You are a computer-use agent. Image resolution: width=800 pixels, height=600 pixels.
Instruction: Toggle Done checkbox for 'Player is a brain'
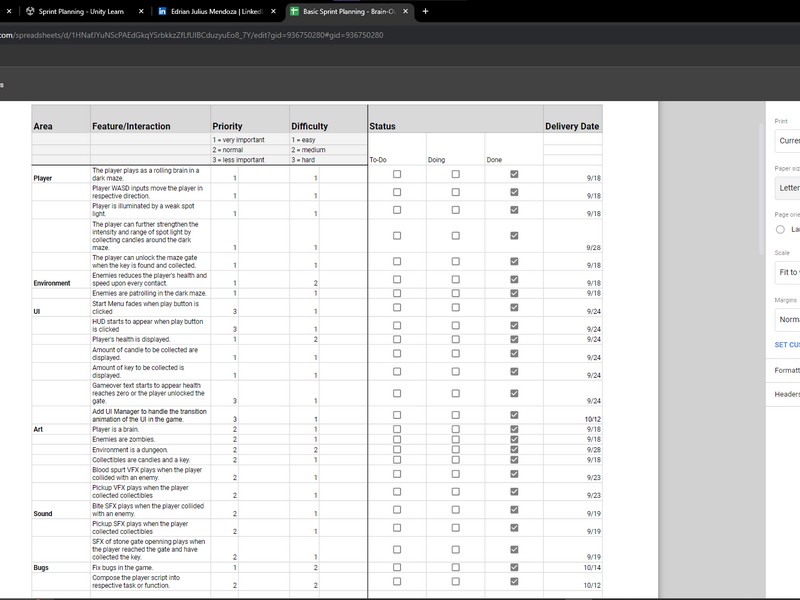click(x=514, y=429)
